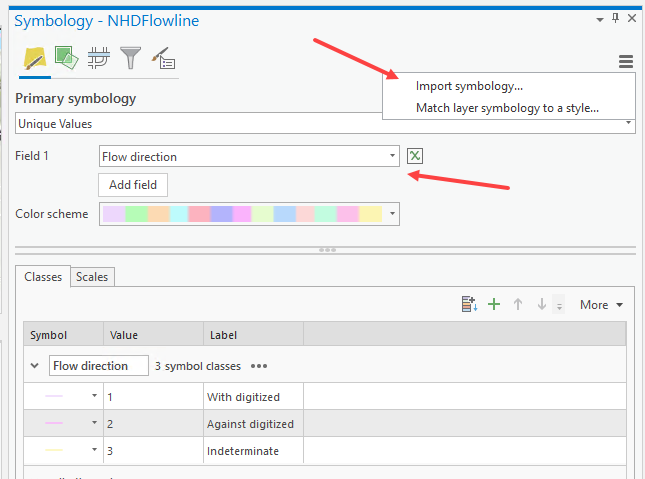Image resolution: width=645 pixels, height=479 pixels.
Task: Select the value 1 cell
Action: tap(153, 397)
